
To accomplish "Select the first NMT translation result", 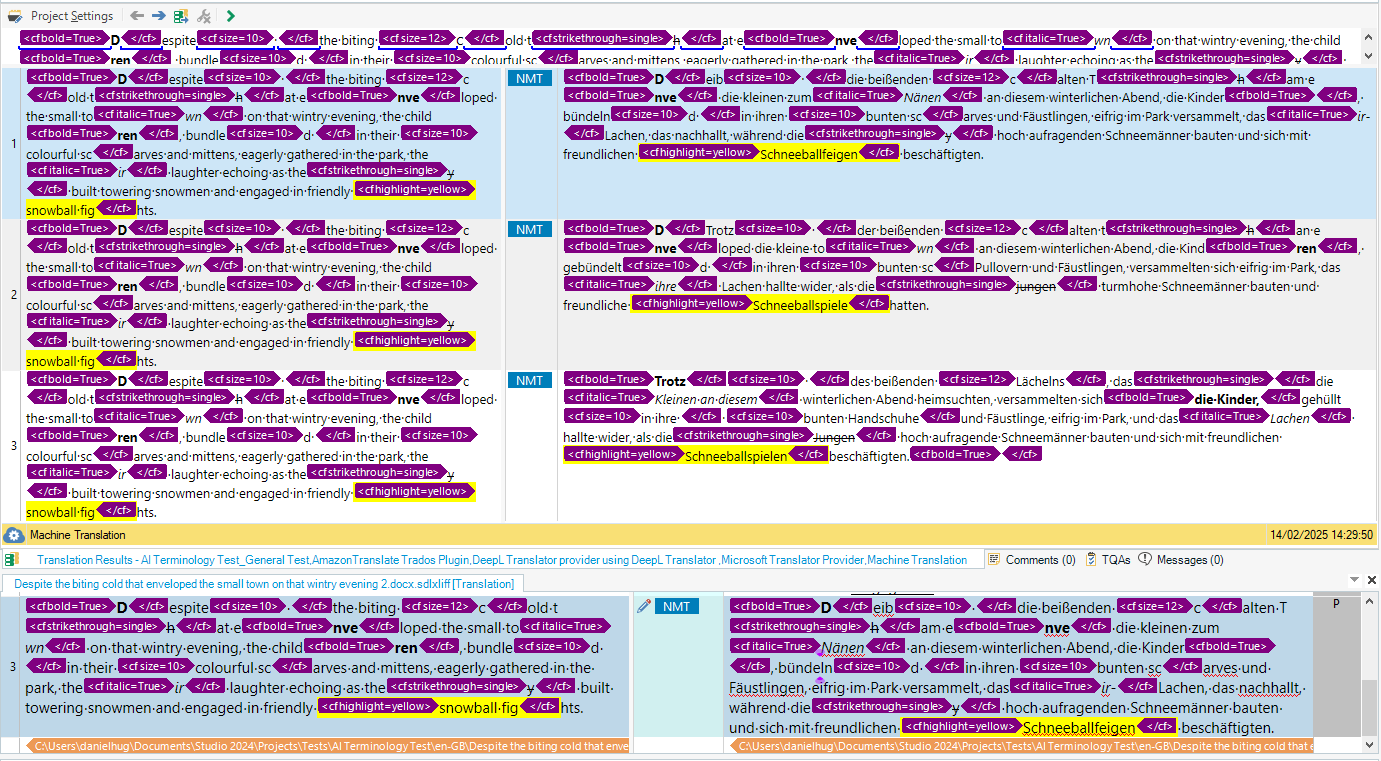I will tap(529, 78).
